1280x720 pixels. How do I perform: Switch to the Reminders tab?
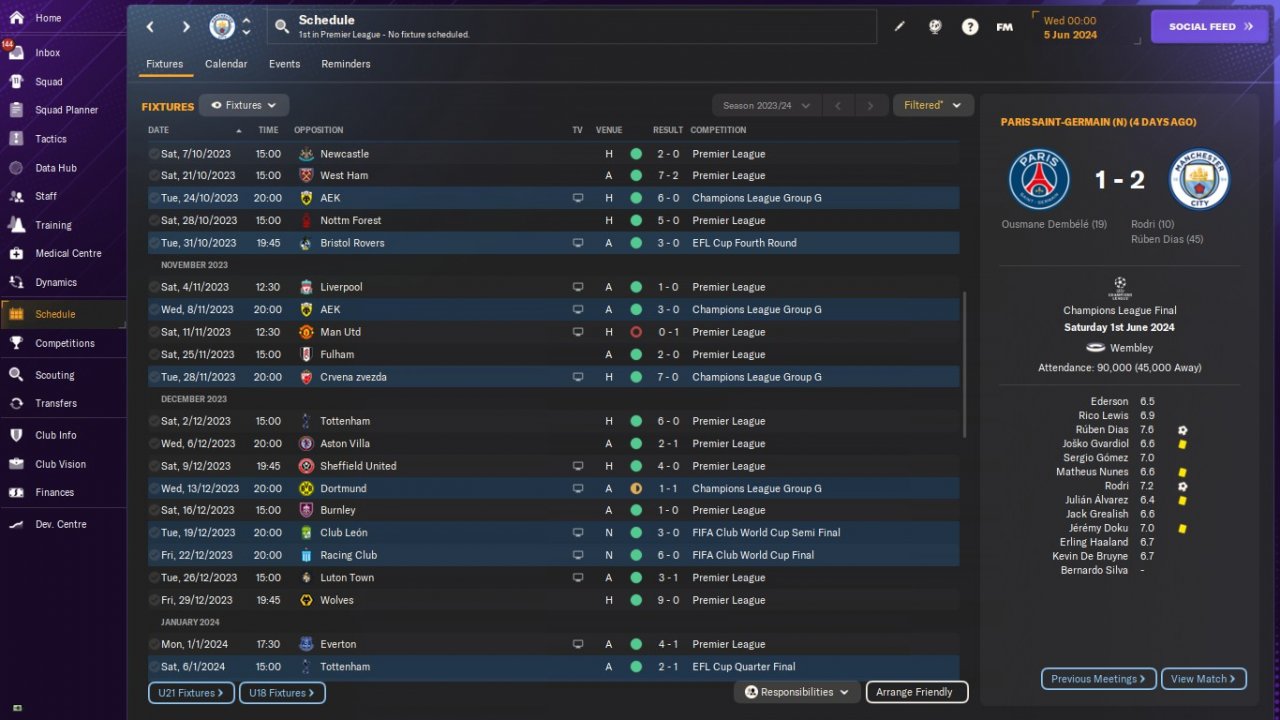pos(346,64)
